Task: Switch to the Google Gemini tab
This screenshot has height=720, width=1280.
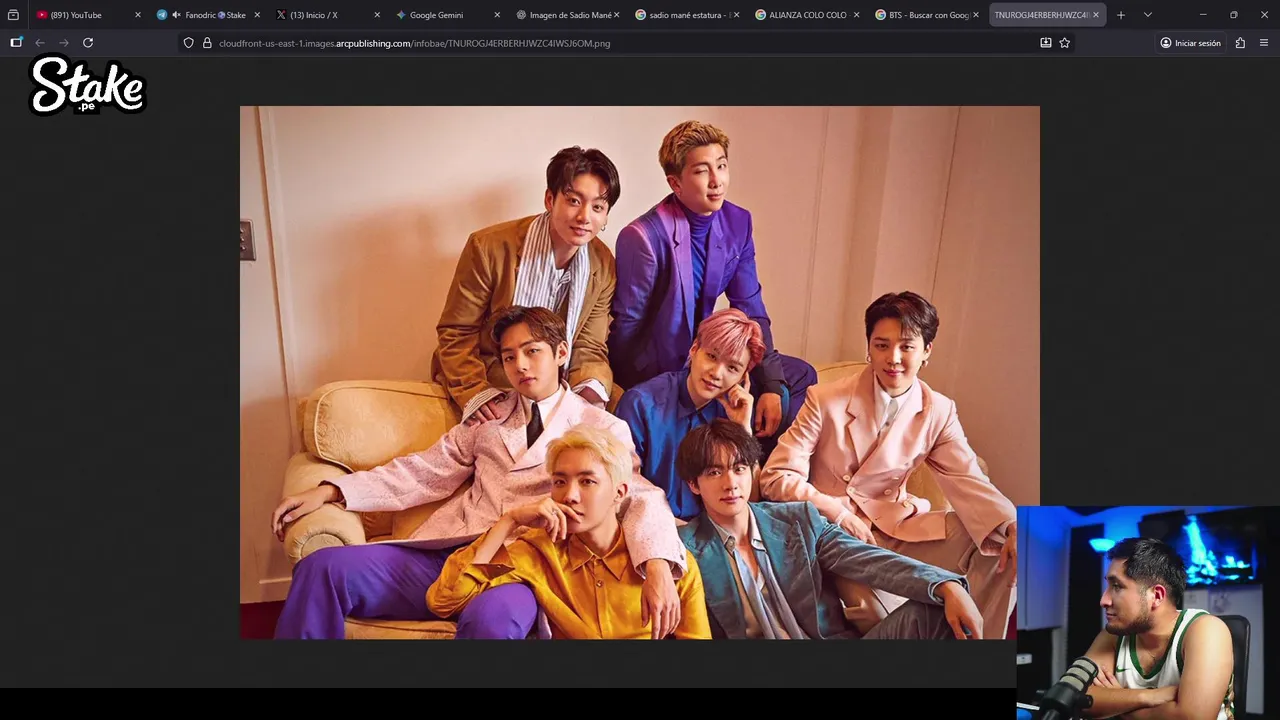Action: (447, 15)
